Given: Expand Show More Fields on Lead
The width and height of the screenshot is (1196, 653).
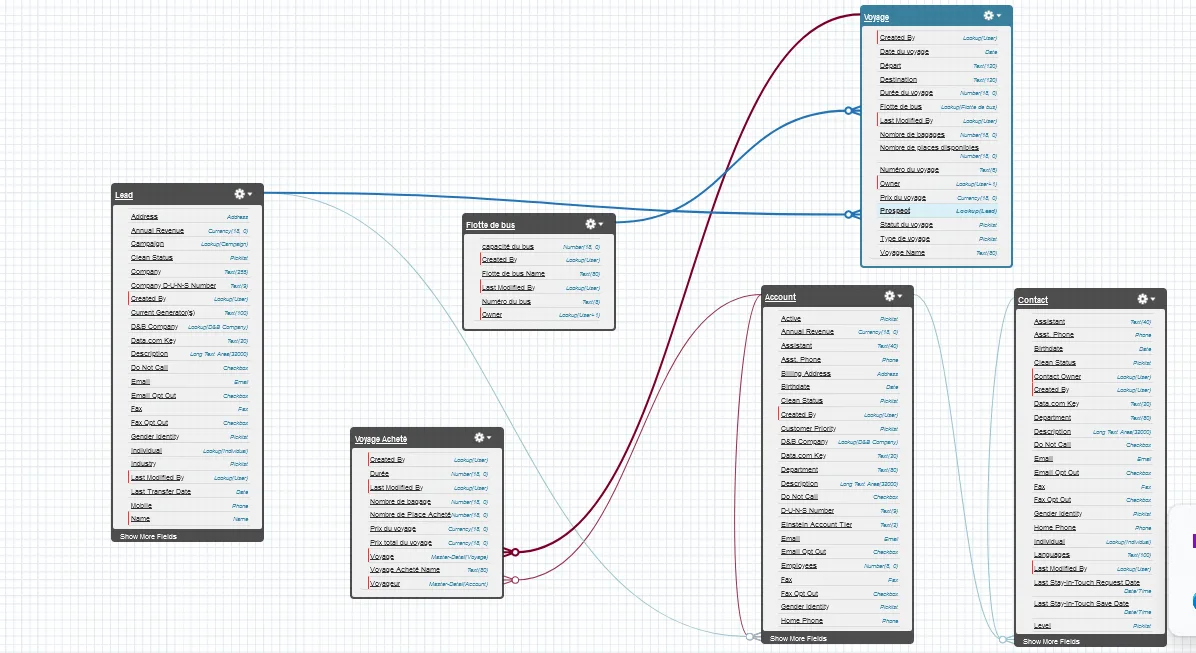Looking at the screenshot, I should 148,536.
